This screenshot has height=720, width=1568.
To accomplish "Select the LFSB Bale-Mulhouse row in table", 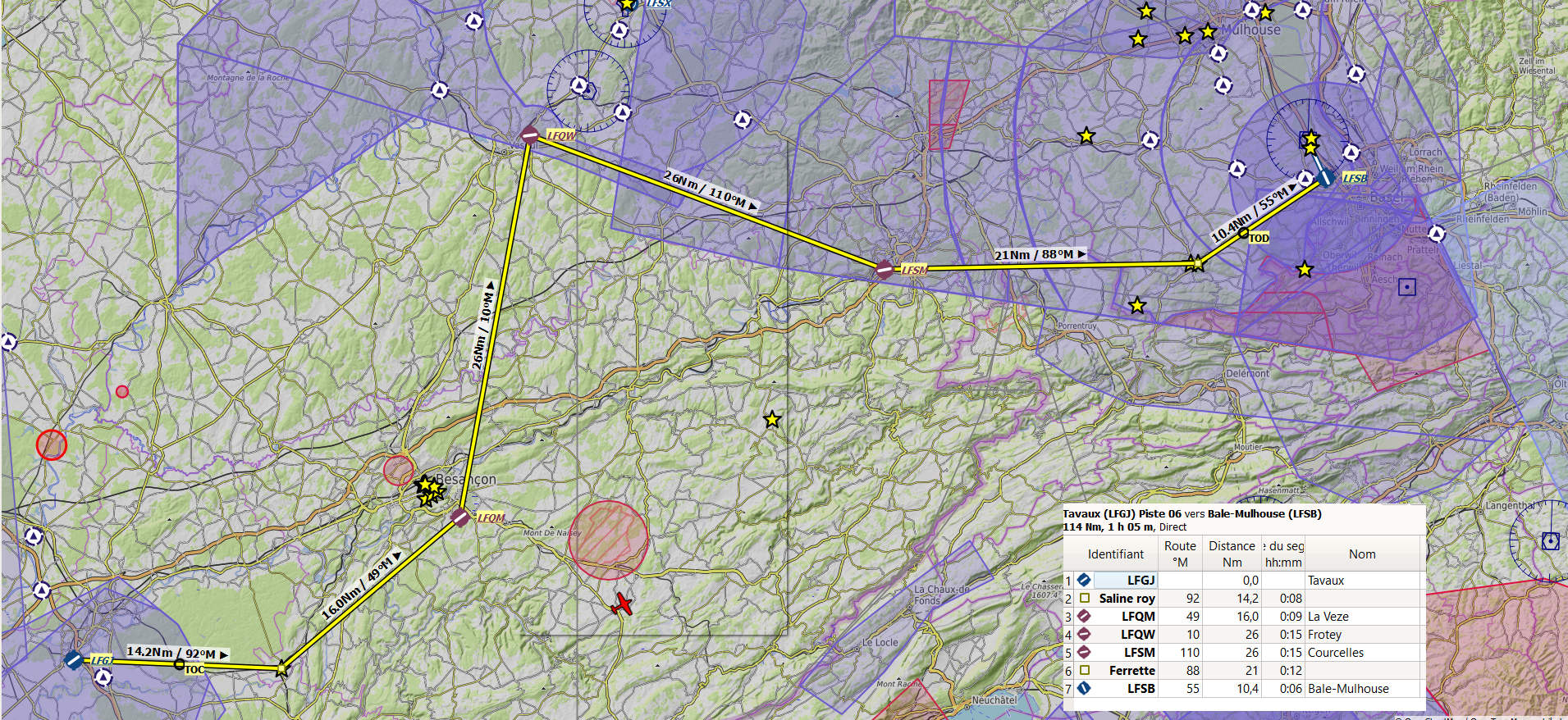I will [x=1141, y=689].
